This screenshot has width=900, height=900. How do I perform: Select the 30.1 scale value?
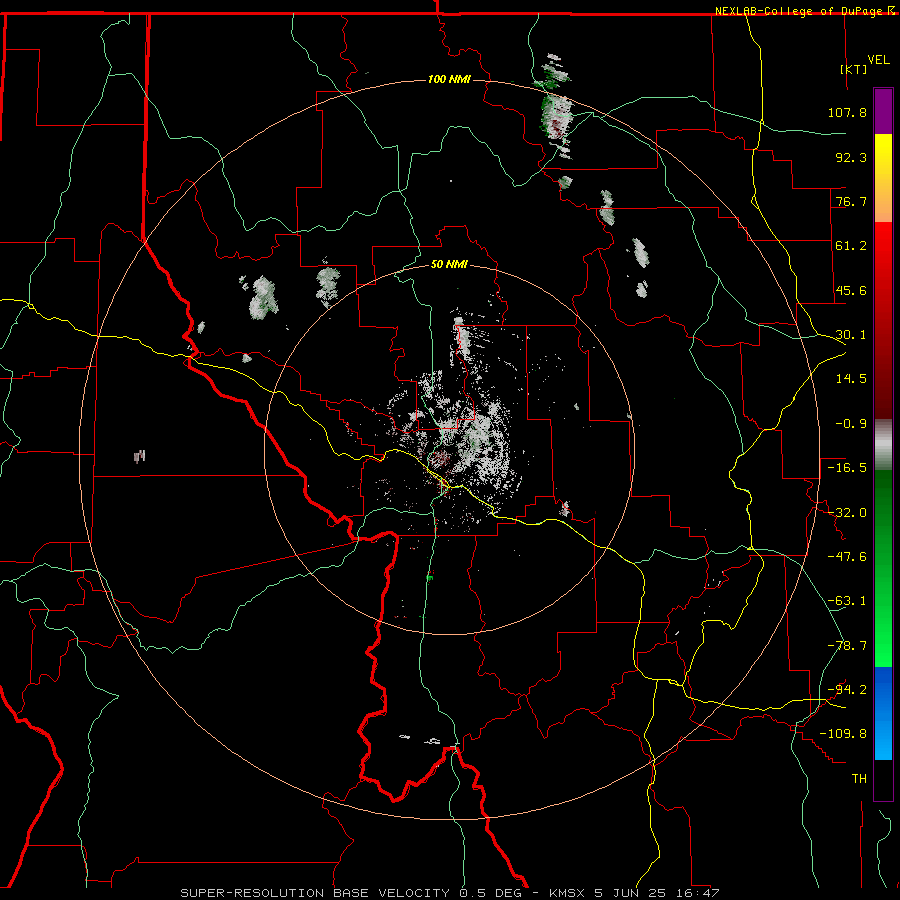tap(851, 335)
